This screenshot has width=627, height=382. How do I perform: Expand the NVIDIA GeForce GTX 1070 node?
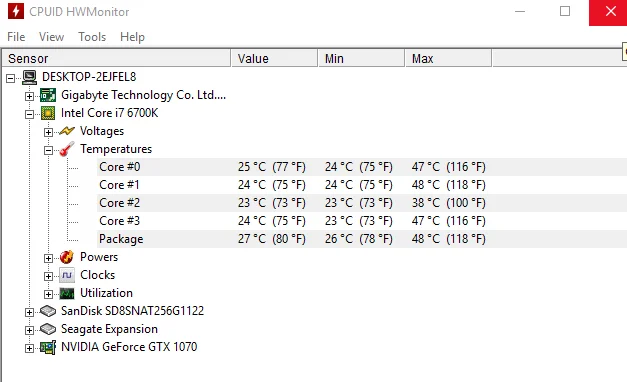point(29,348)
